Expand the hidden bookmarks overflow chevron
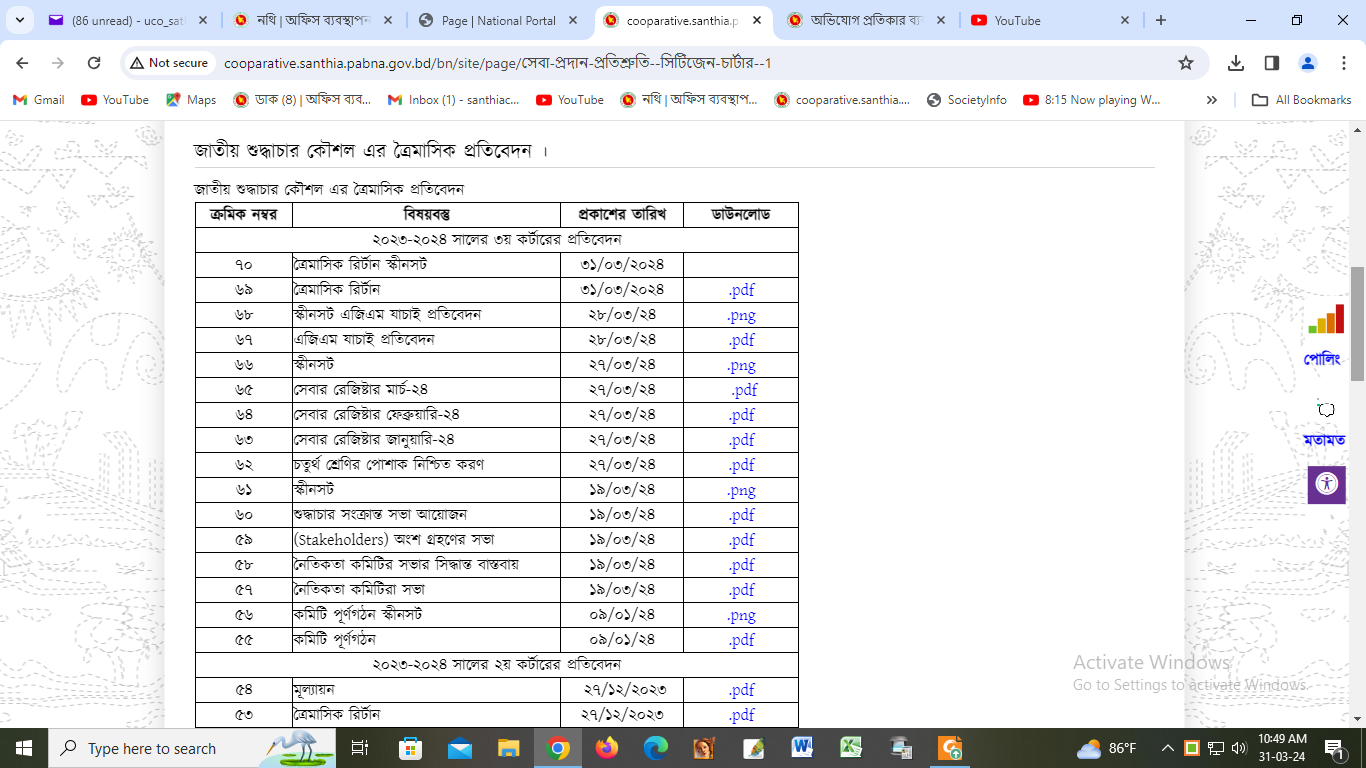The image size is (1366, 768). 1212,100
